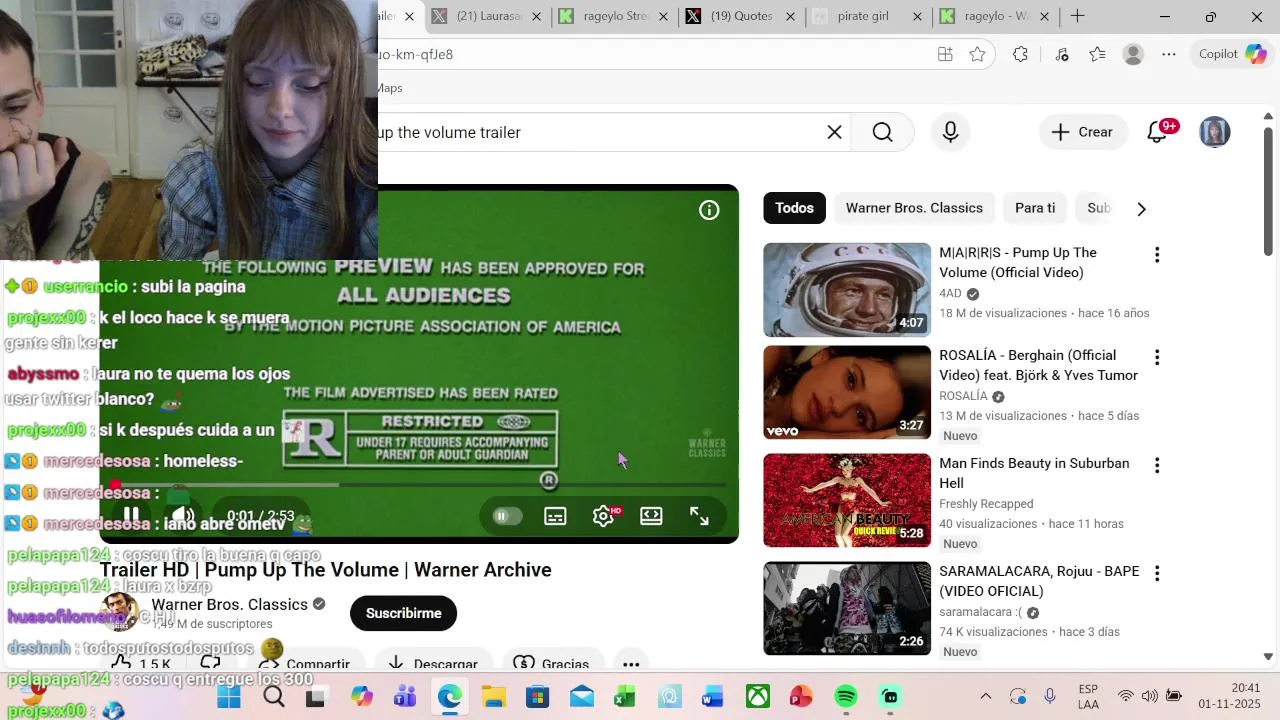1280x720 pixels.
Task: Open Excel from the taskbar
Action: pyautogui.click(x=625, y=697)
